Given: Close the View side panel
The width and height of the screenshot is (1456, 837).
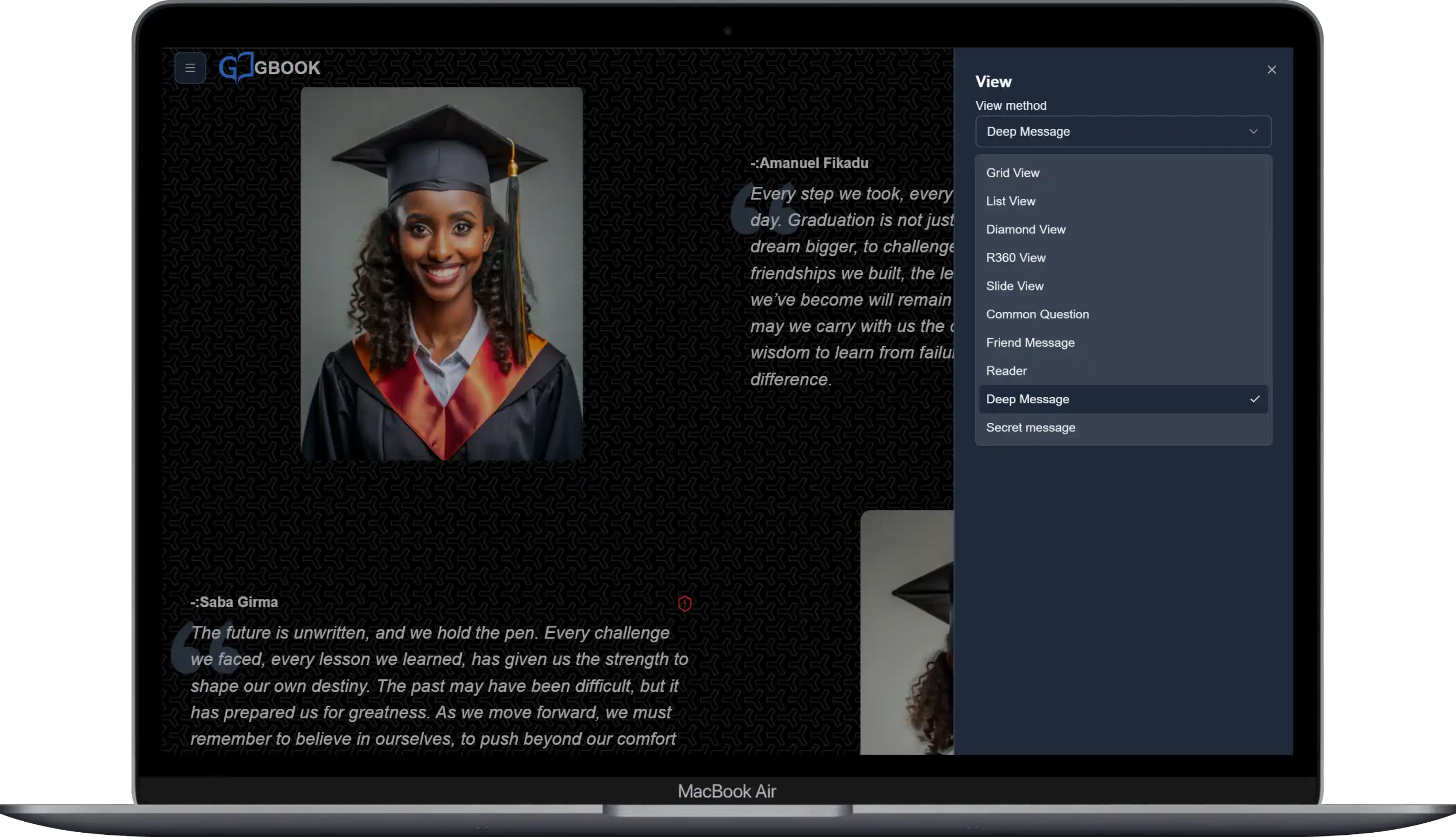Looking at the screenshot, I should (1271, 70).
